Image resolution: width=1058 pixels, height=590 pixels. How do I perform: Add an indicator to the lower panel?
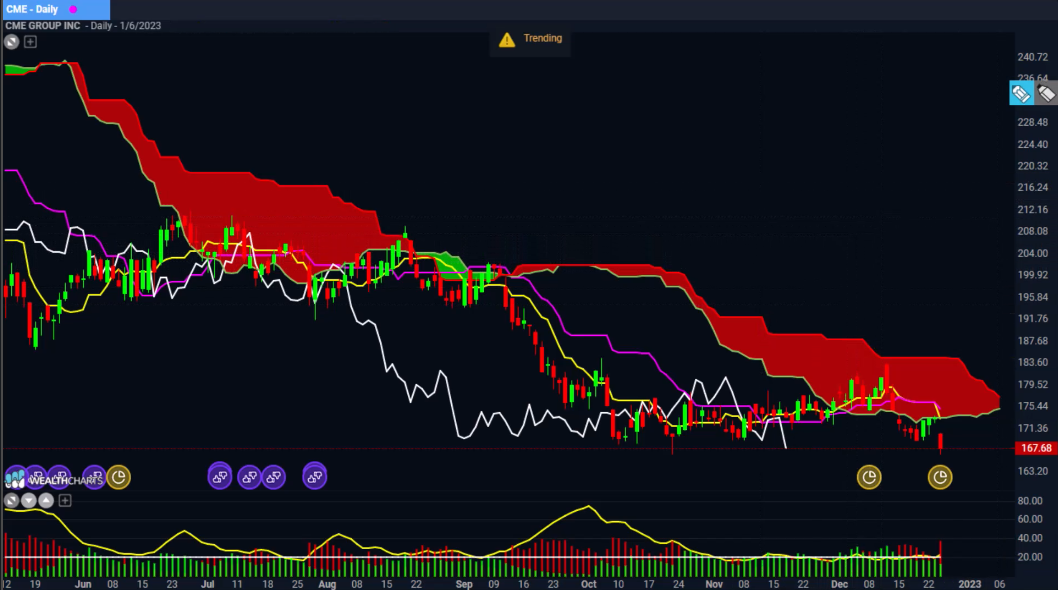pos(65,500)
